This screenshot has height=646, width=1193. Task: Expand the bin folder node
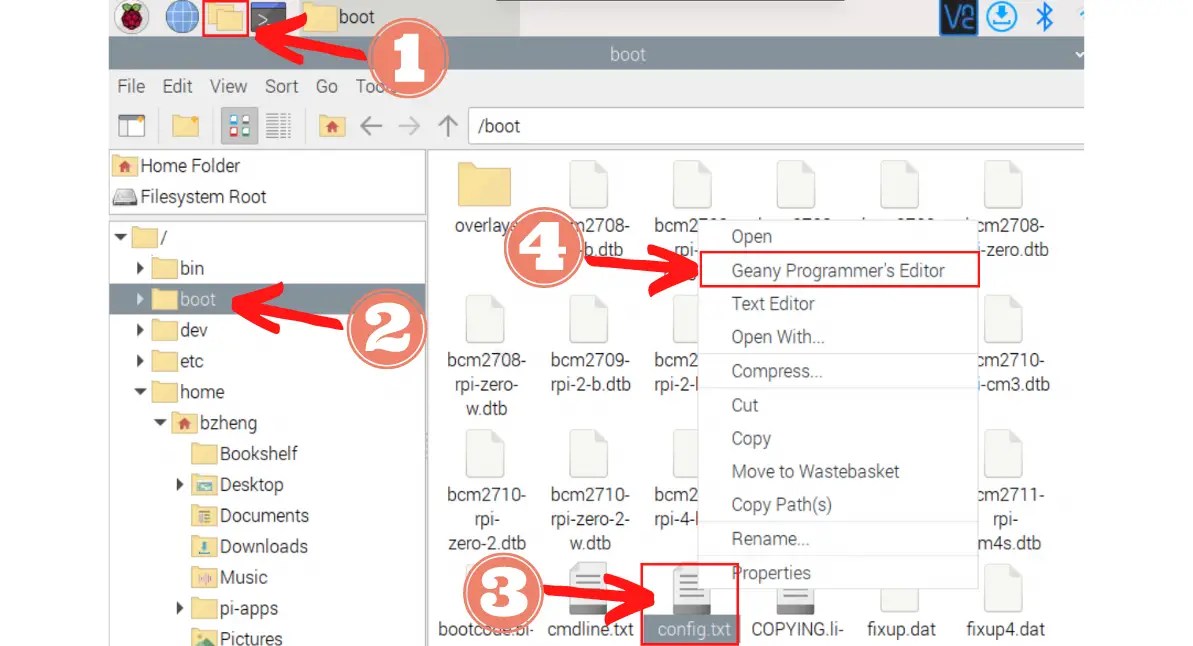(140, 268)
